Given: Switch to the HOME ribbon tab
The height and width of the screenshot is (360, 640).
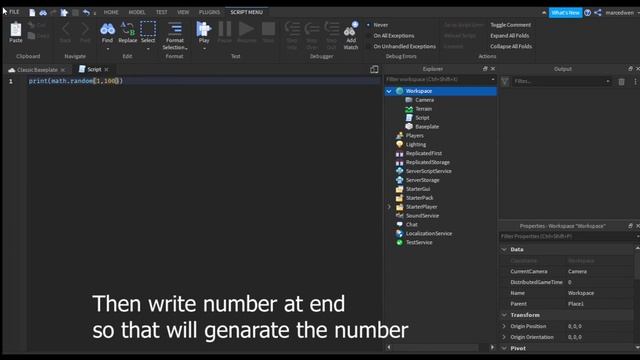Looking at the screenshot, I should 111,12.
